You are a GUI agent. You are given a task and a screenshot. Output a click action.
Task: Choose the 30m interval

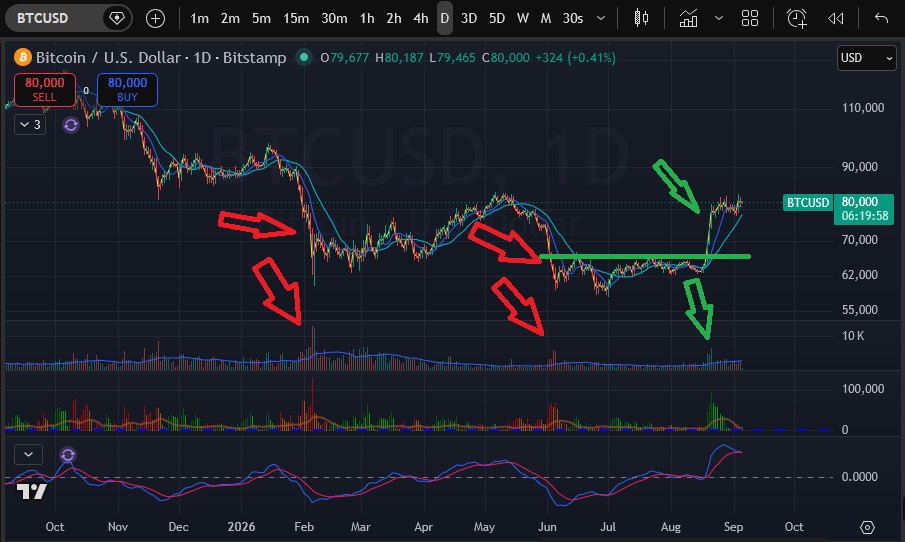334,18
